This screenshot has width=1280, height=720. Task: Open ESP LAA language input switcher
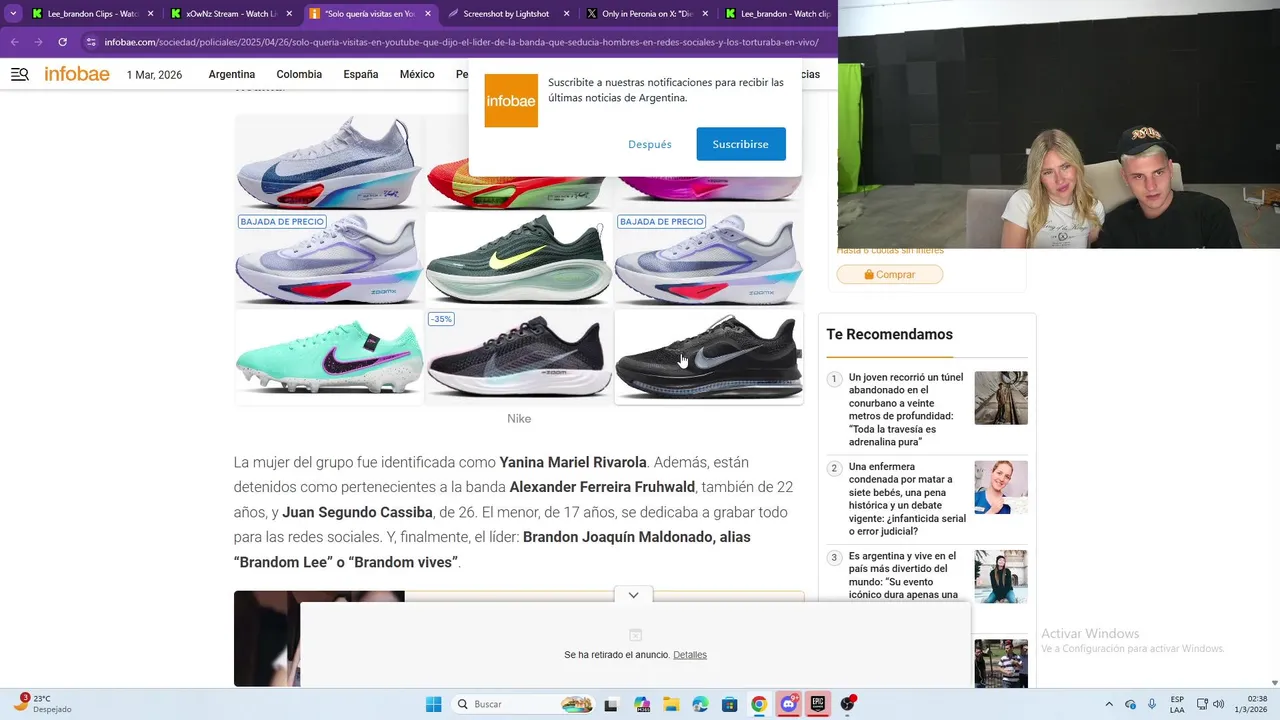click(1177, 704)
